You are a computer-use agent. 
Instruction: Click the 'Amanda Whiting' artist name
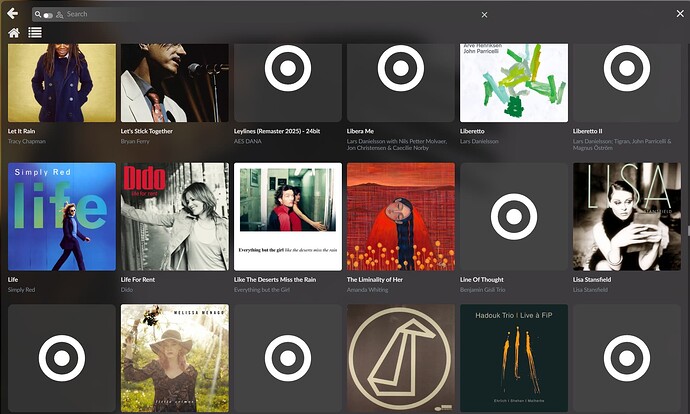pyautogui.click(x=367, y=289)
